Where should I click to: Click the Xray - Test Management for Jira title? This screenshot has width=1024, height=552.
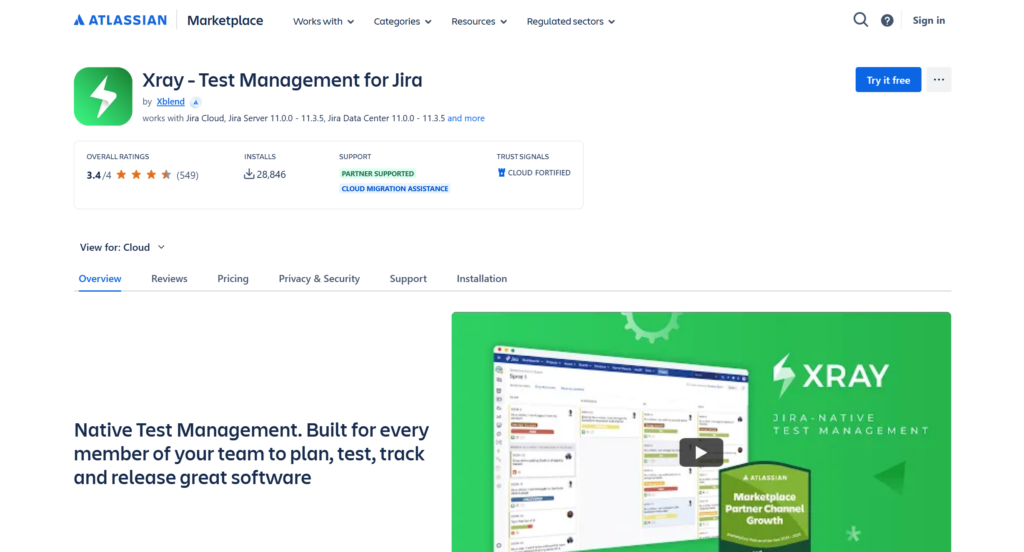point(282,80)
